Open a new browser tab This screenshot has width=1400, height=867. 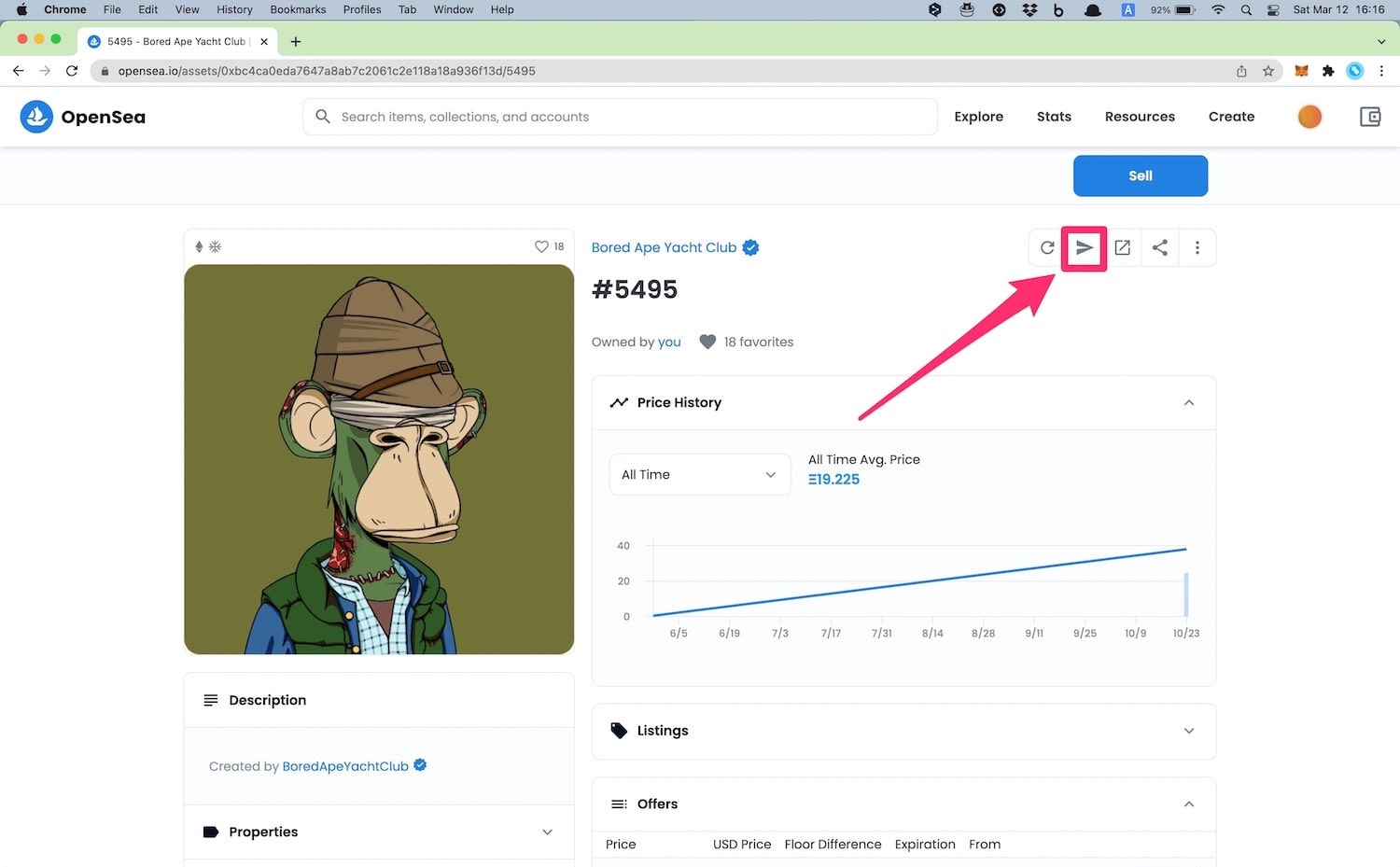coord(296,41)
